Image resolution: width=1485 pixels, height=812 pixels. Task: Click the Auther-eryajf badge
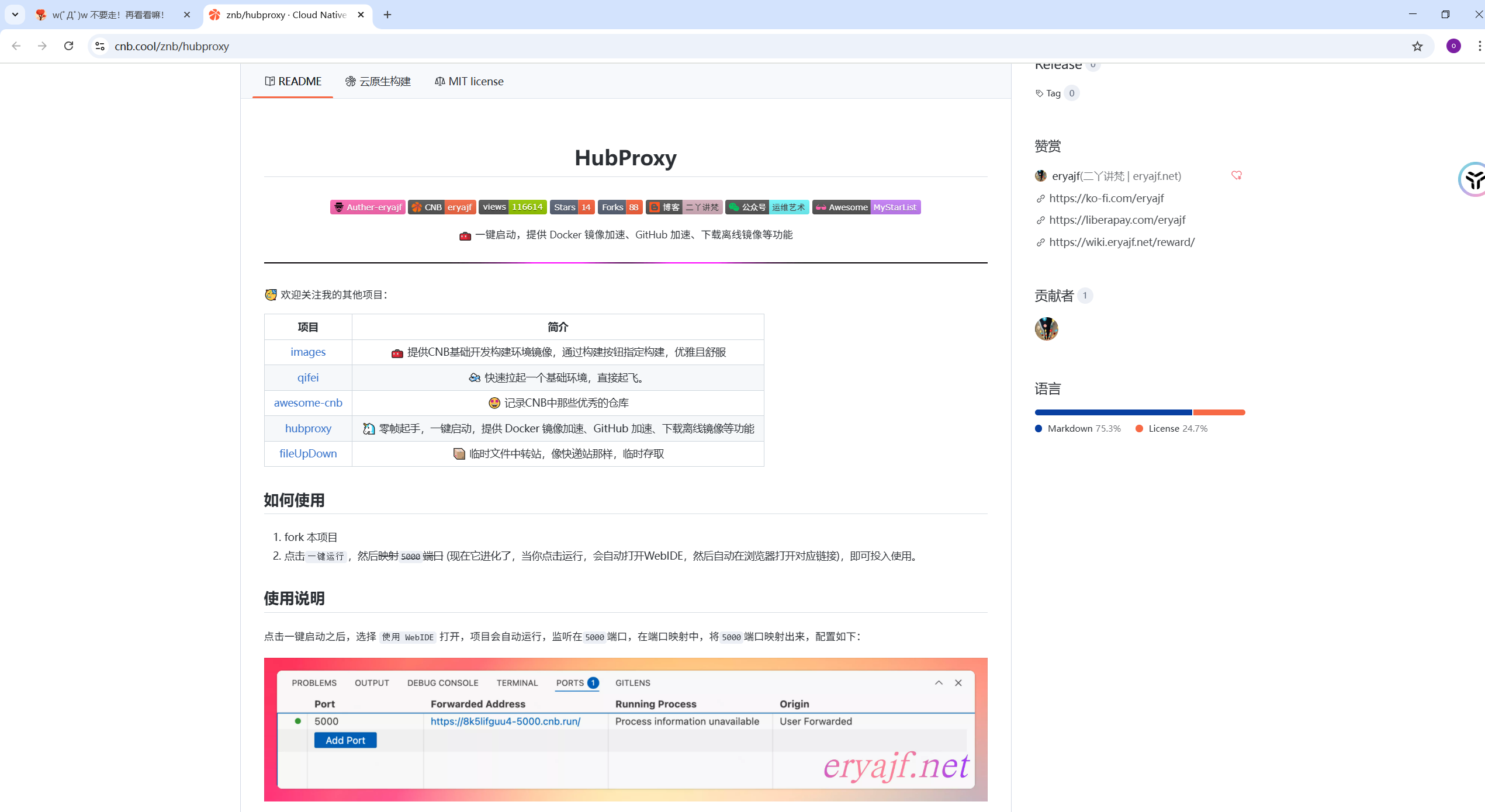click(x=368, y=207)
